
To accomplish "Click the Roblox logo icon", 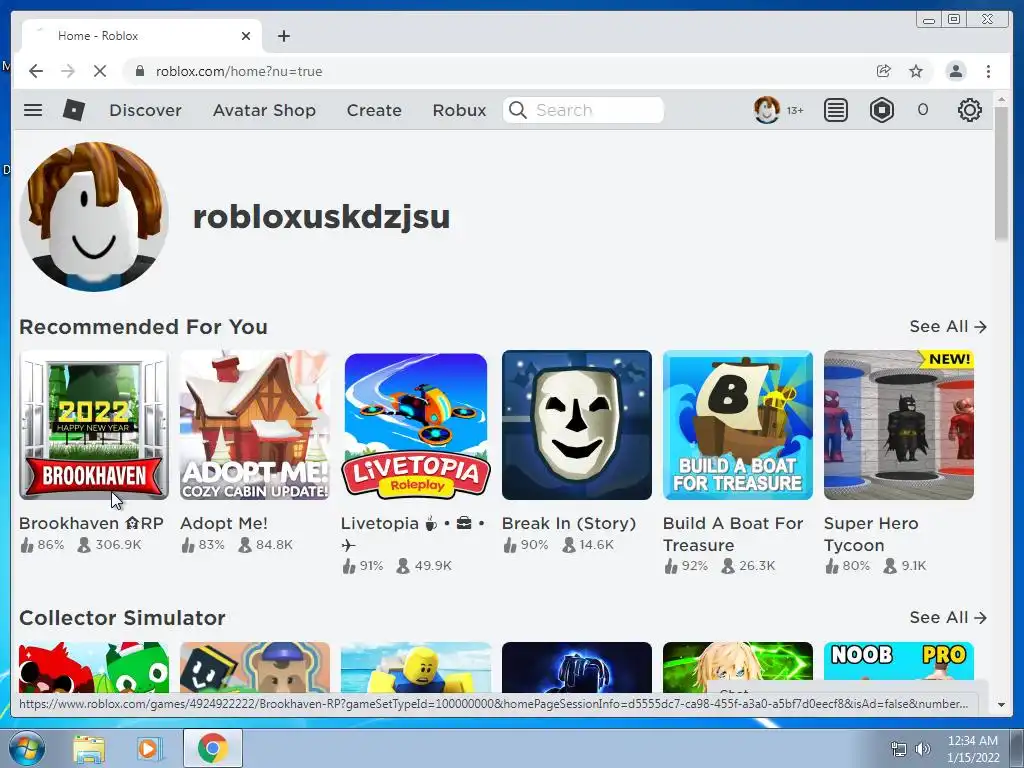I will coord(74,110).
